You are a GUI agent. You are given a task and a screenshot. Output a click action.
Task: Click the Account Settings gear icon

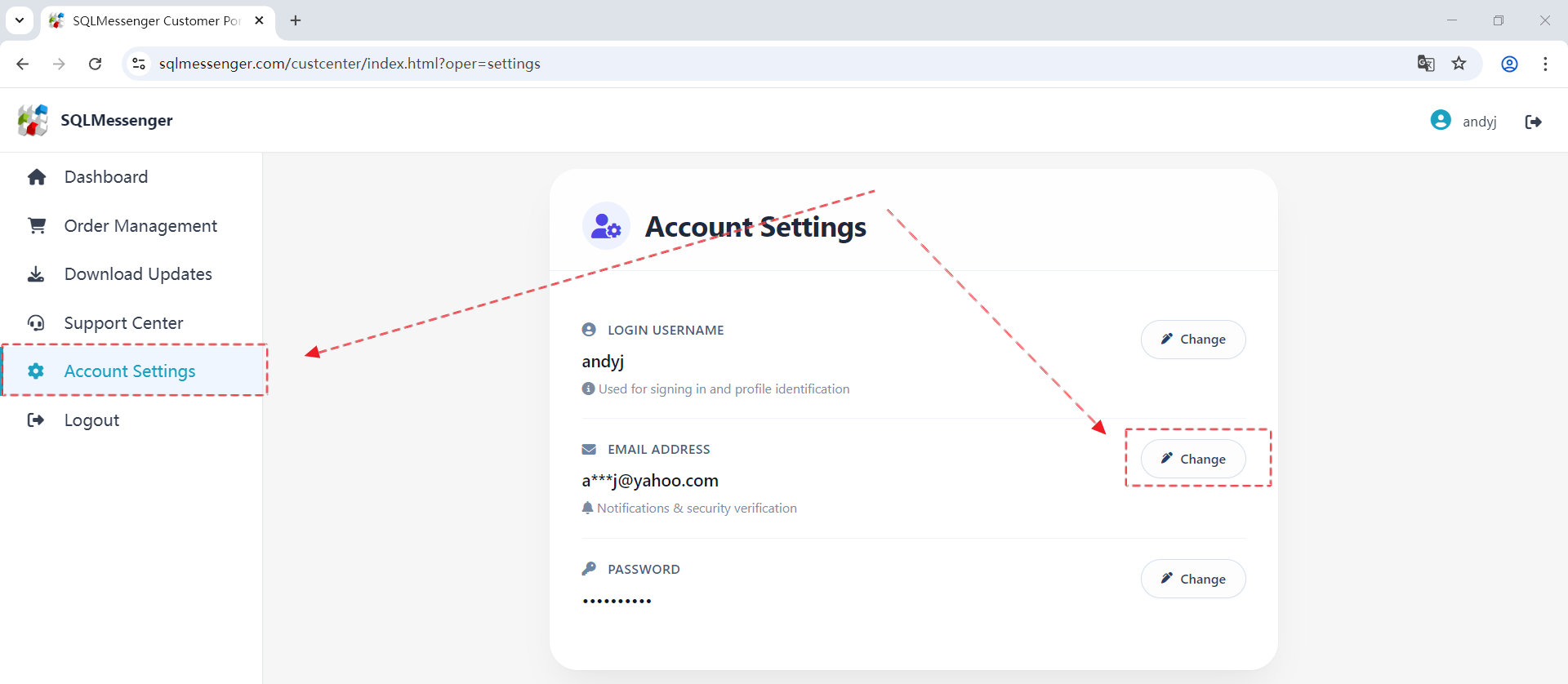[x=36, y=371]
